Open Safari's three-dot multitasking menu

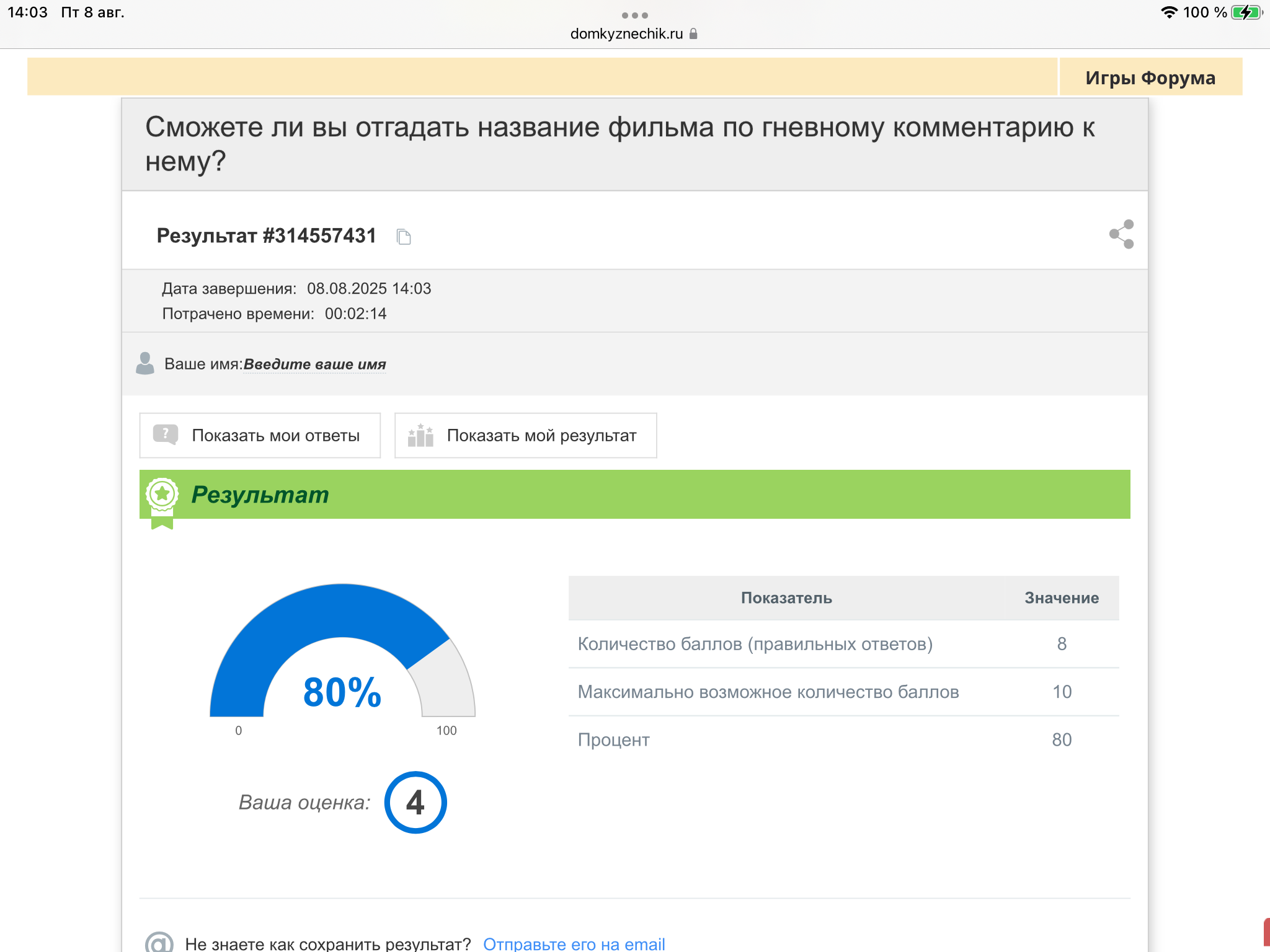coord(635,15)
